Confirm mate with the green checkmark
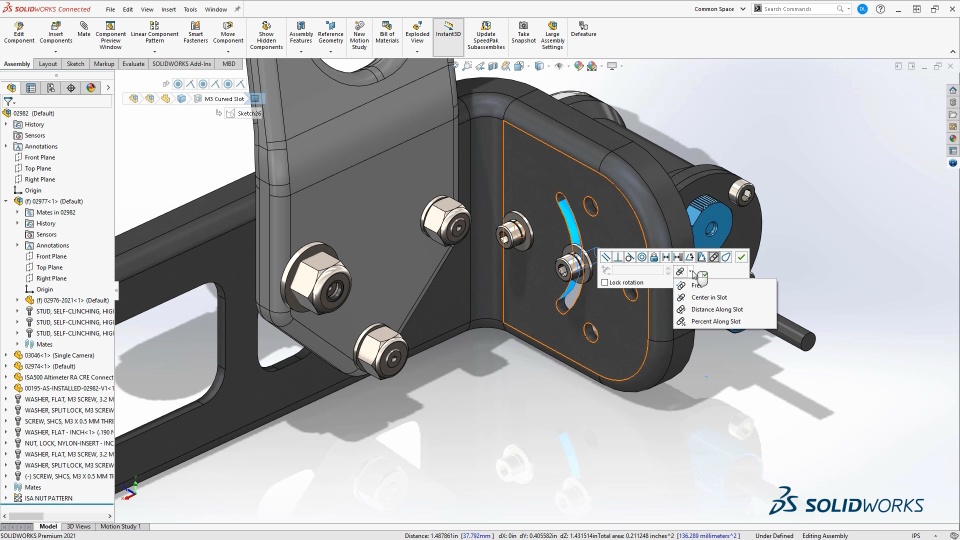This screenshot has height=540, width=960. [x=741, y=257]
